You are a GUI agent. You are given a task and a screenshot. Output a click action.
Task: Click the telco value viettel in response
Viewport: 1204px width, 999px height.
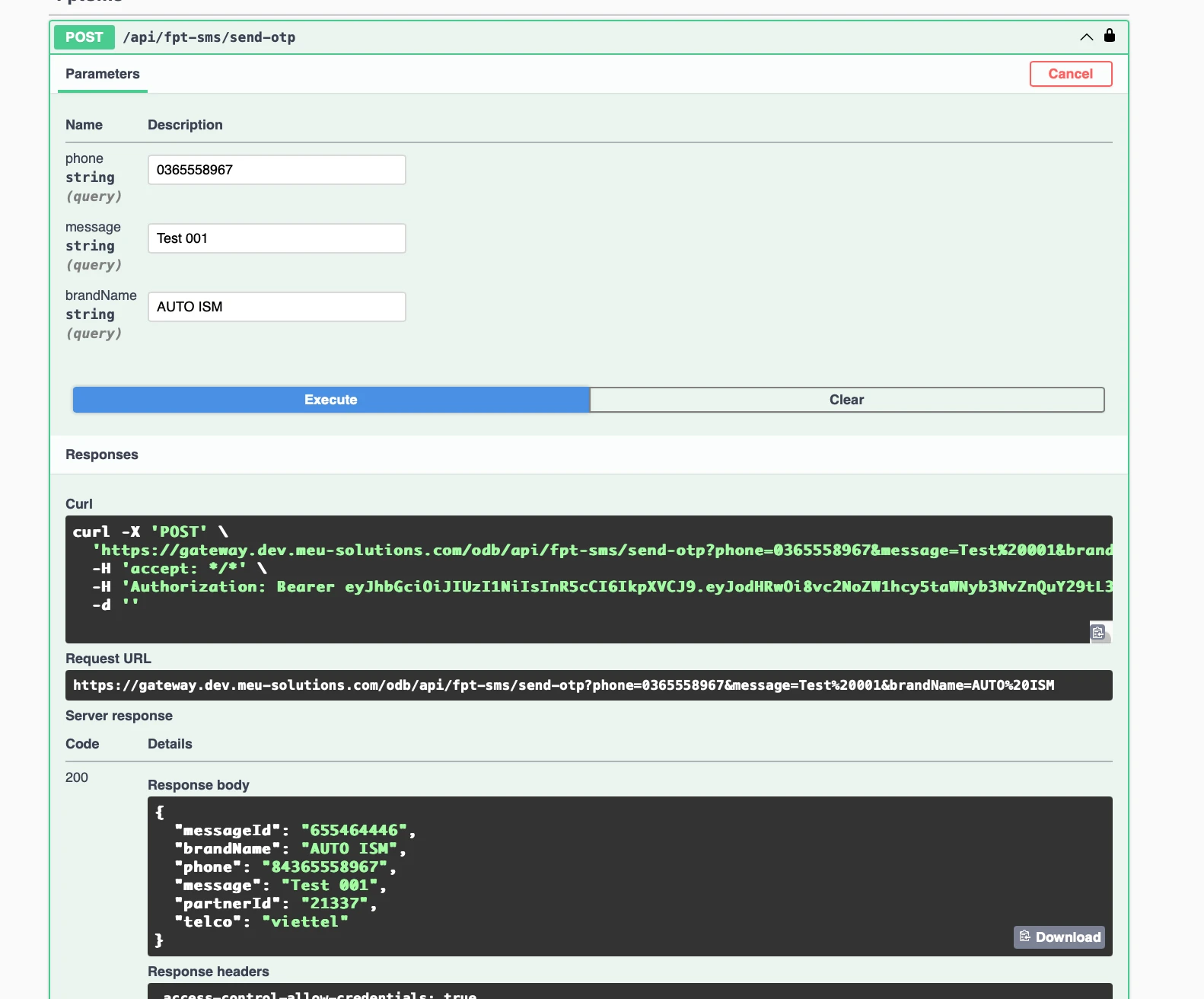tap(305, 922)
